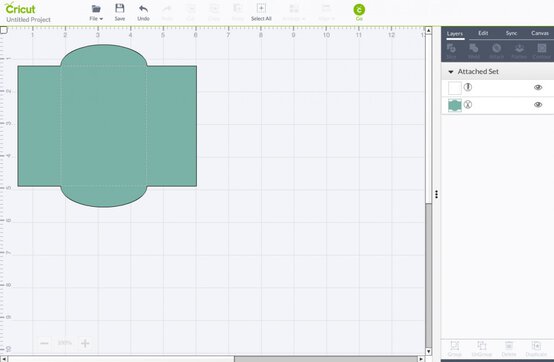Switch to the Layers tab
Image resolution: width=554 pixels, height=362 pixels.
click(455, 34)
